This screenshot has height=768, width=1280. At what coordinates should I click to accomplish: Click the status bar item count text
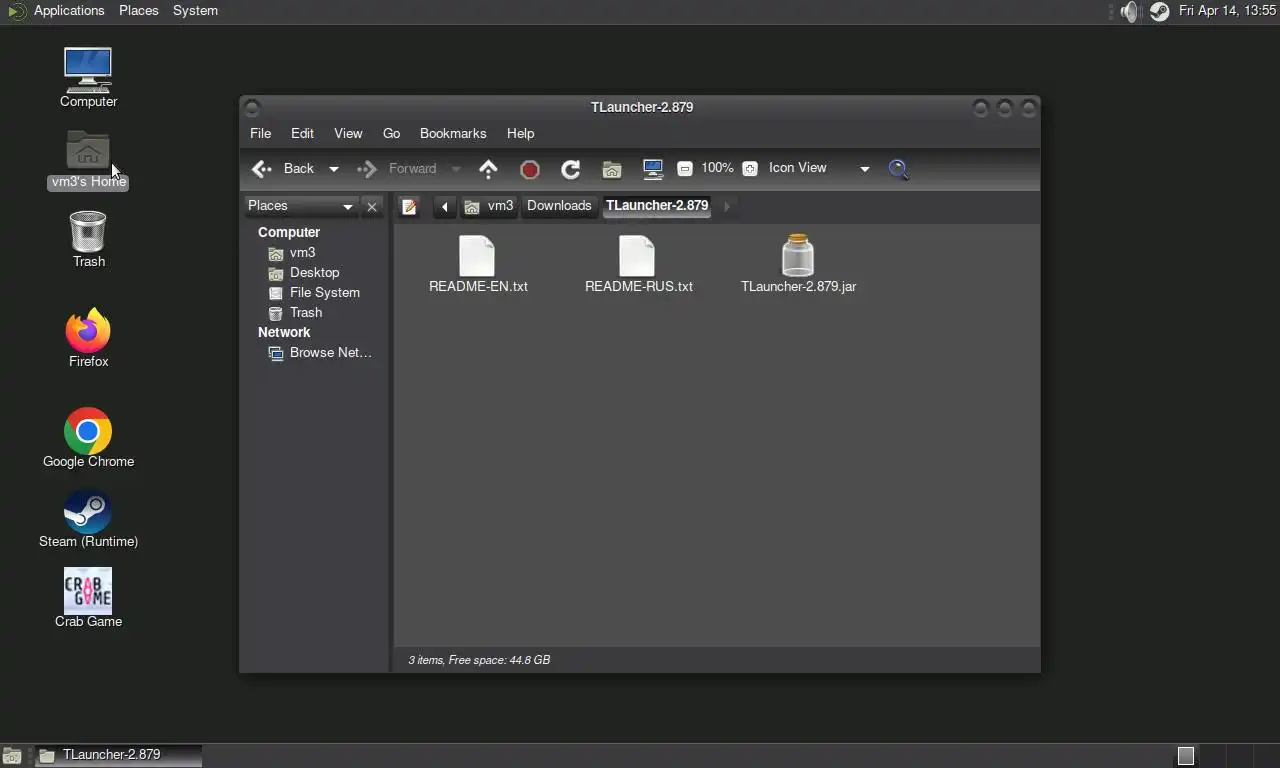pos(479,660)
